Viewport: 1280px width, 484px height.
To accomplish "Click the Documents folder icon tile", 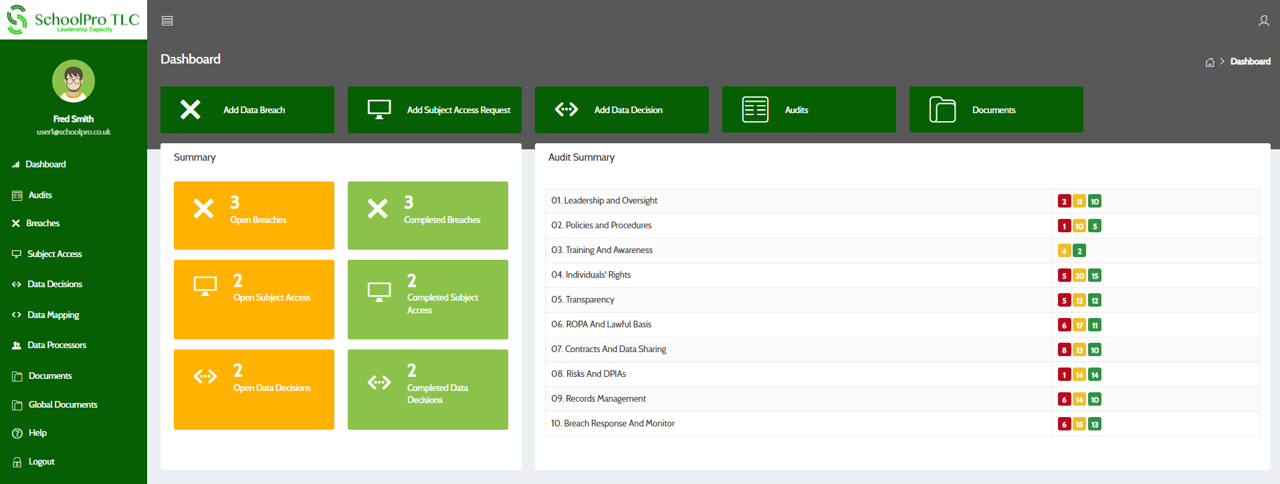I will tap(942, 110).
